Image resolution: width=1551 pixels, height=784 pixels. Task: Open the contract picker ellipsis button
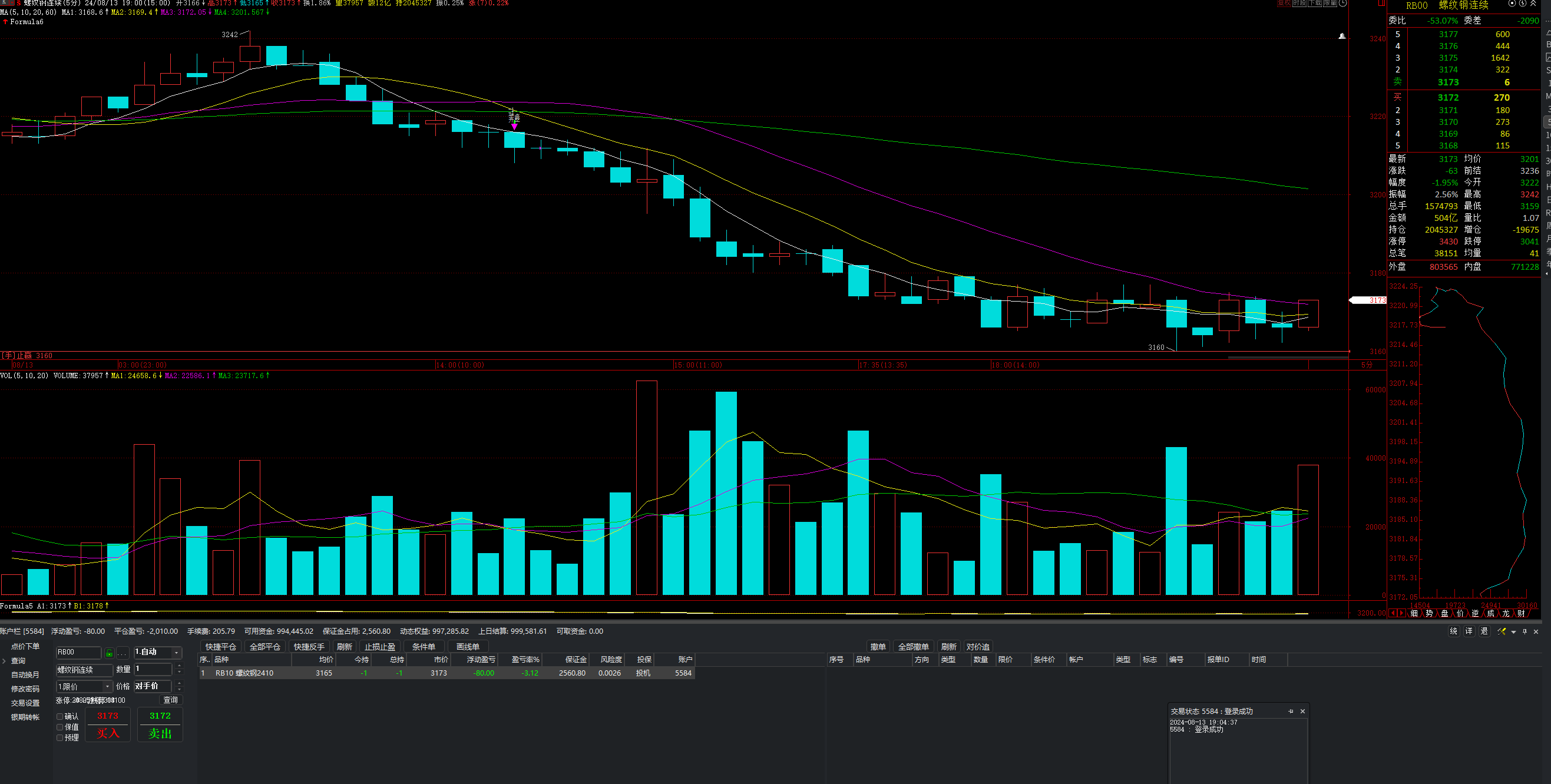[122, 653]
